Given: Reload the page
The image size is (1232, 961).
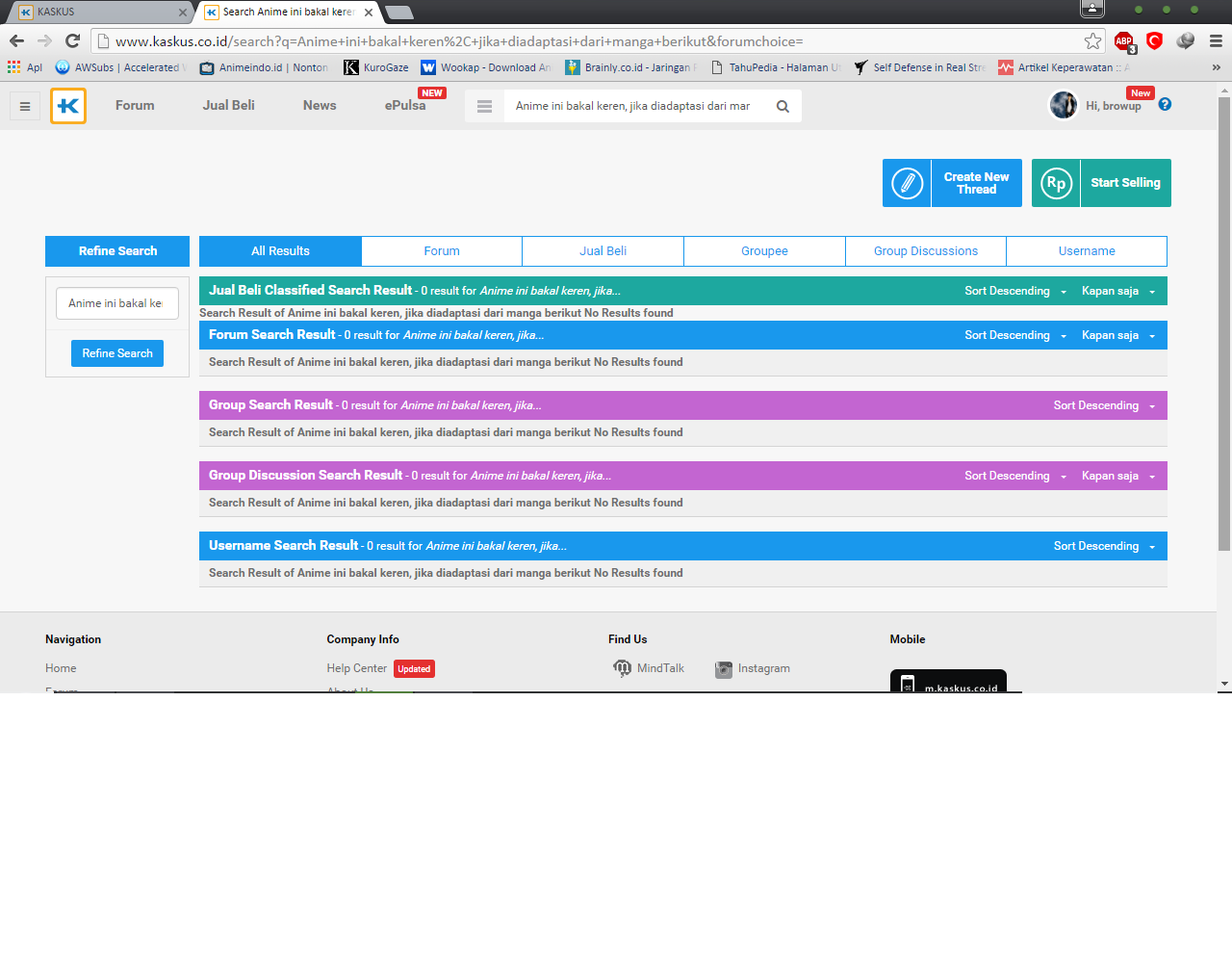Looking at the screenshot, I should pyautogui.click(x=72, y=40).
